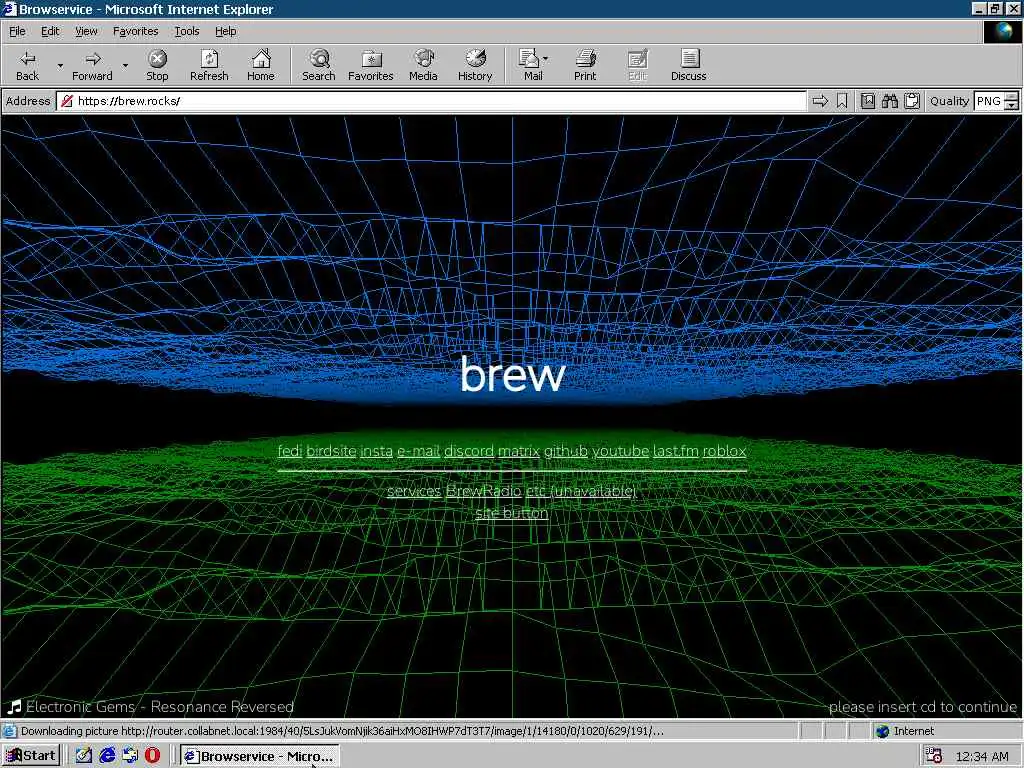Follow the fedi link

(289, 451)
